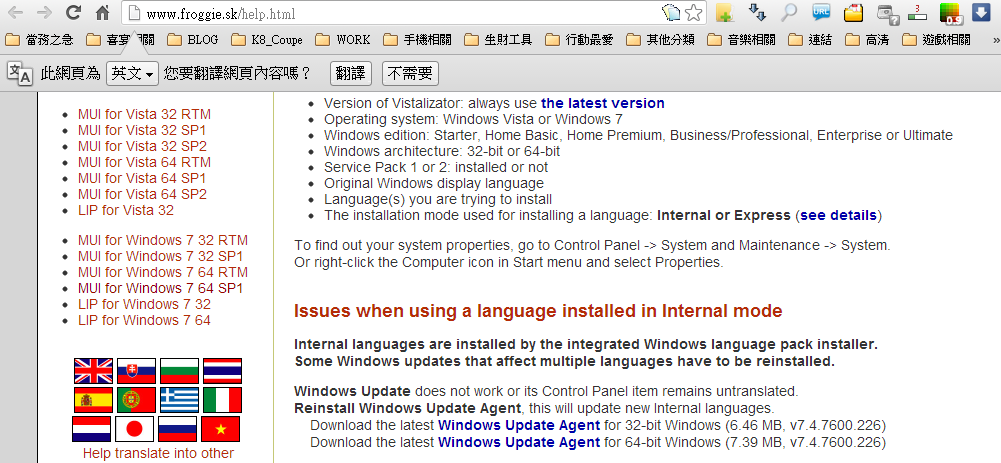Click the yellow bookmark-add extension icon

(724, 13)
